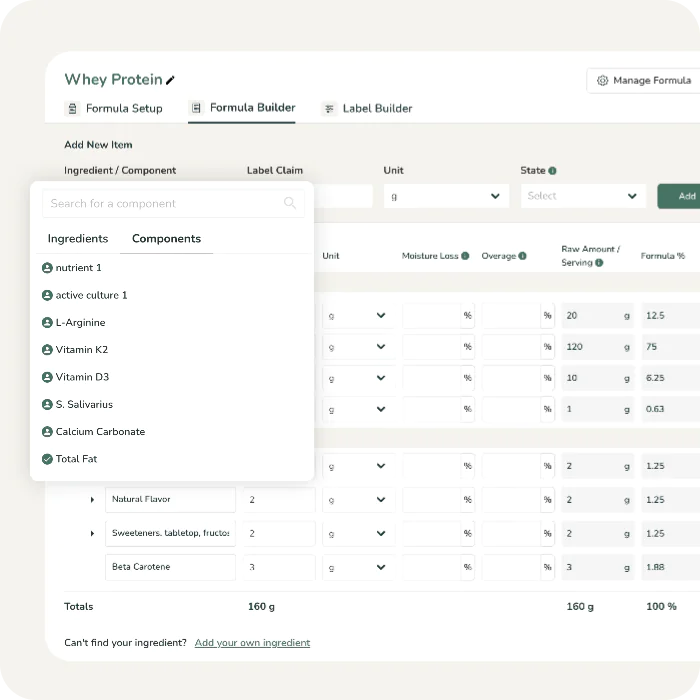
Task: Click the Beta Carotene name field
Action: point(170,567)
